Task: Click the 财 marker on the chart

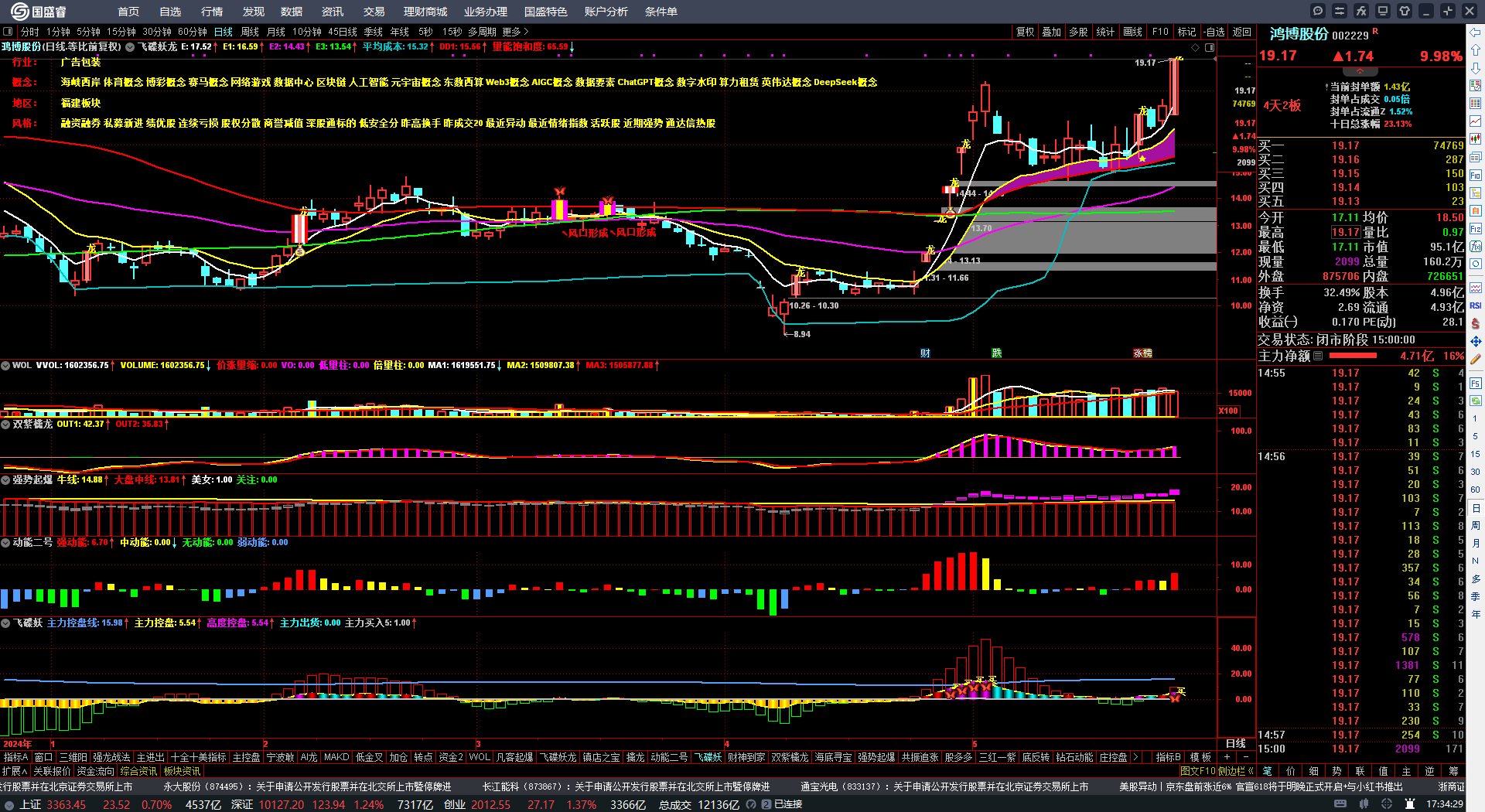Action: point(925,353)
